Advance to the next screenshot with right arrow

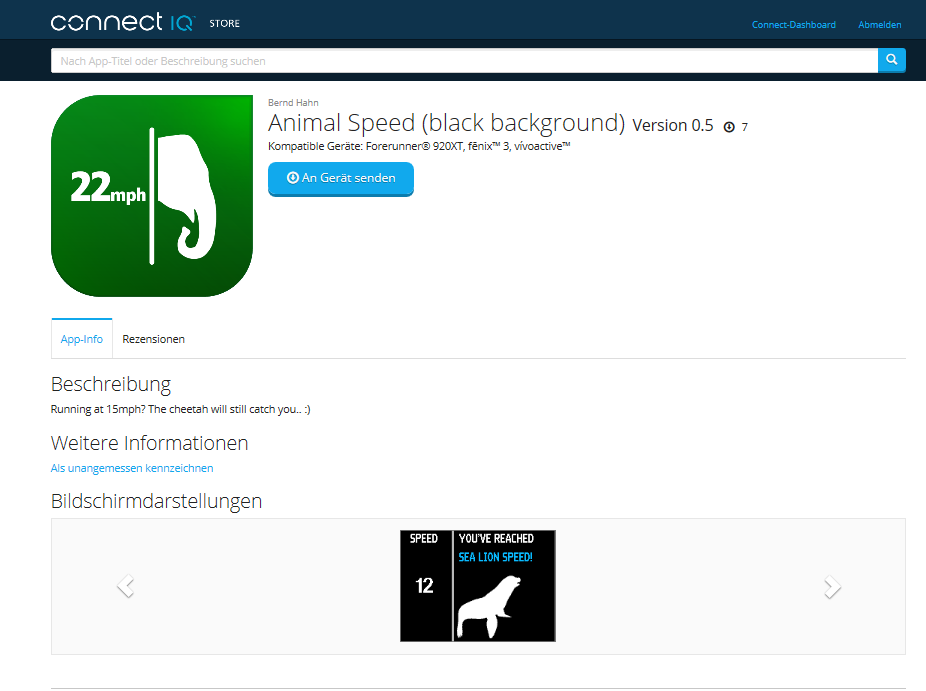pos(832,587)
